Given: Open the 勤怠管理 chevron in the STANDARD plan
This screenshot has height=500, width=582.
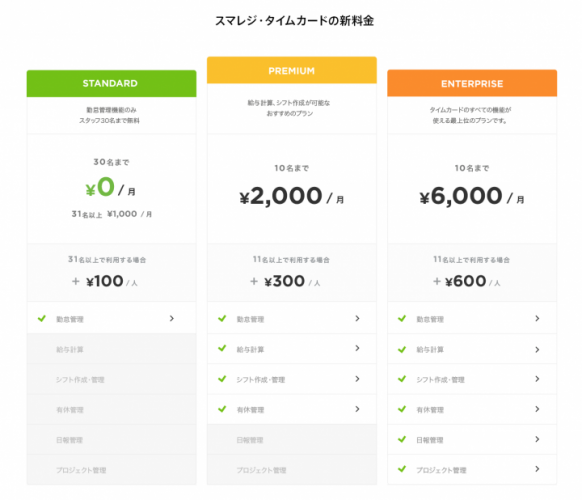Looking at the screenshot, I should [171, 318].
